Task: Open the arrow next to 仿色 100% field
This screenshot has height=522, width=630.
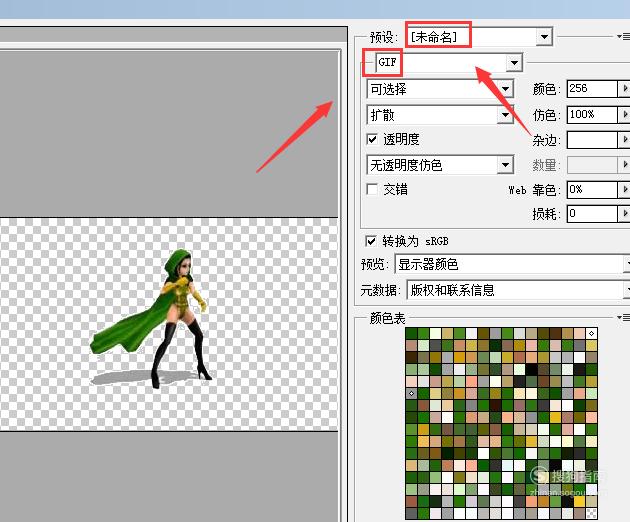Action: pyautogui.click(x=624, y=115)
